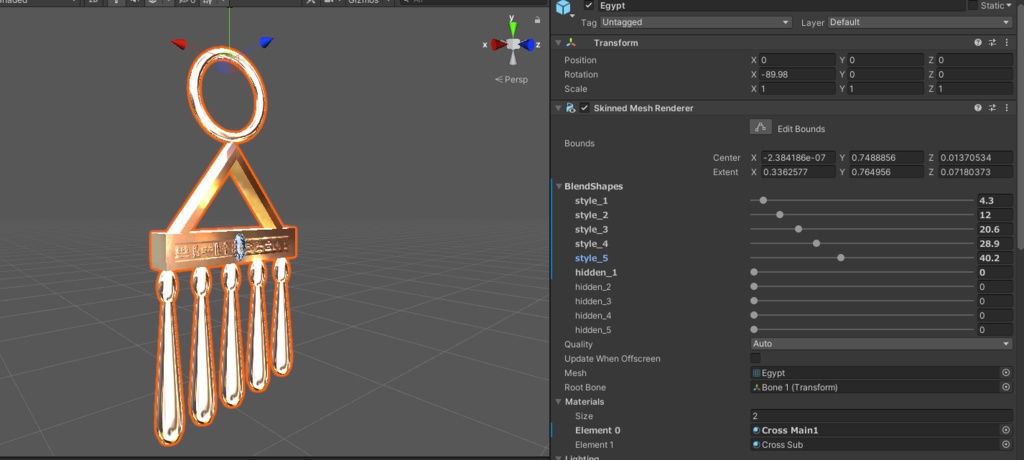Click the Bounds Center Y field

click(885, 158)
